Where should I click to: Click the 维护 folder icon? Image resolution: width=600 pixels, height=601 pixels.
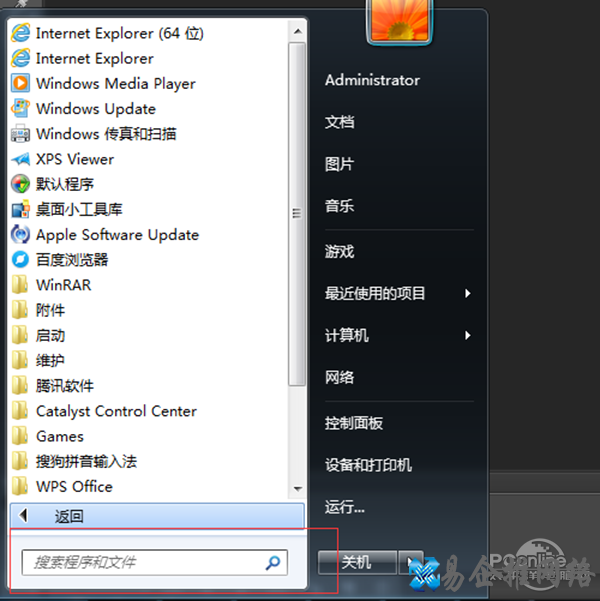click(x=20, y=360)
